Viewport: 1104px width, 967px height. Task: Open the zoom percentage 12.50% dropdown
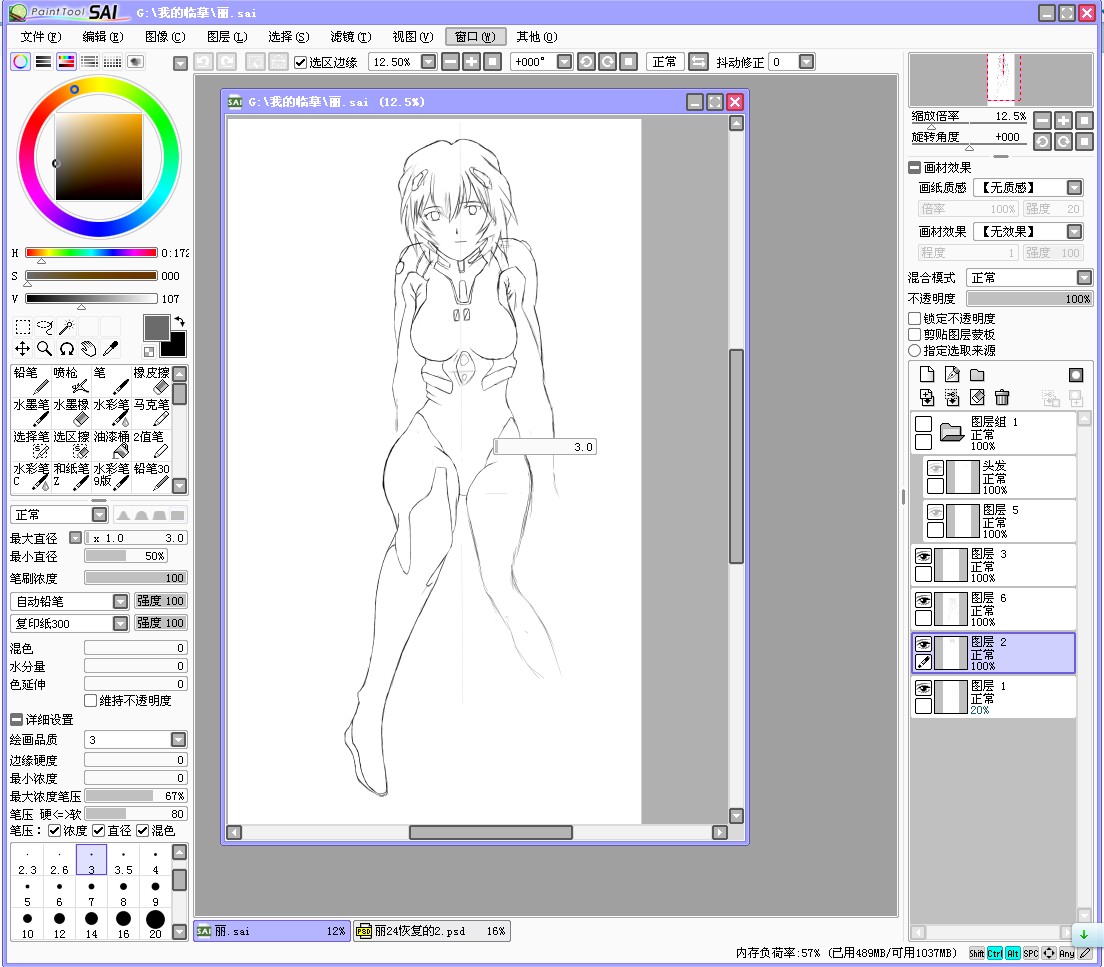428,62
